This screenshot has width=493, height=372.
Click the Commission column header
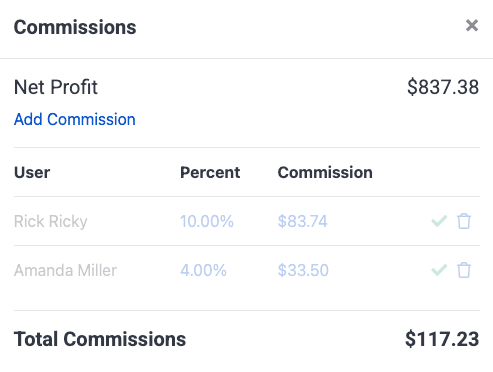325,173
